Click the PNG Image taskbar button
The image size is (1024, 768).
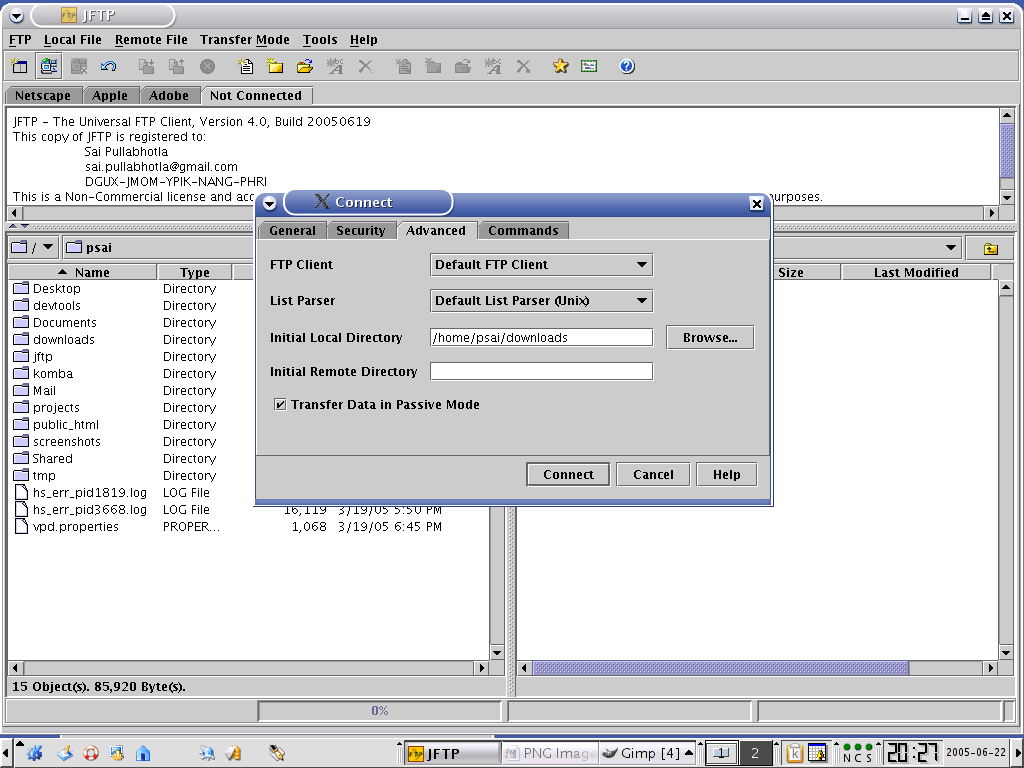(550, 753)
